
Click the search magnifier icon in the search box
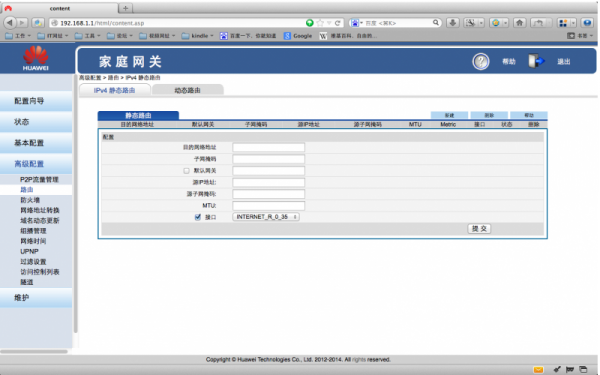[435, 23]
